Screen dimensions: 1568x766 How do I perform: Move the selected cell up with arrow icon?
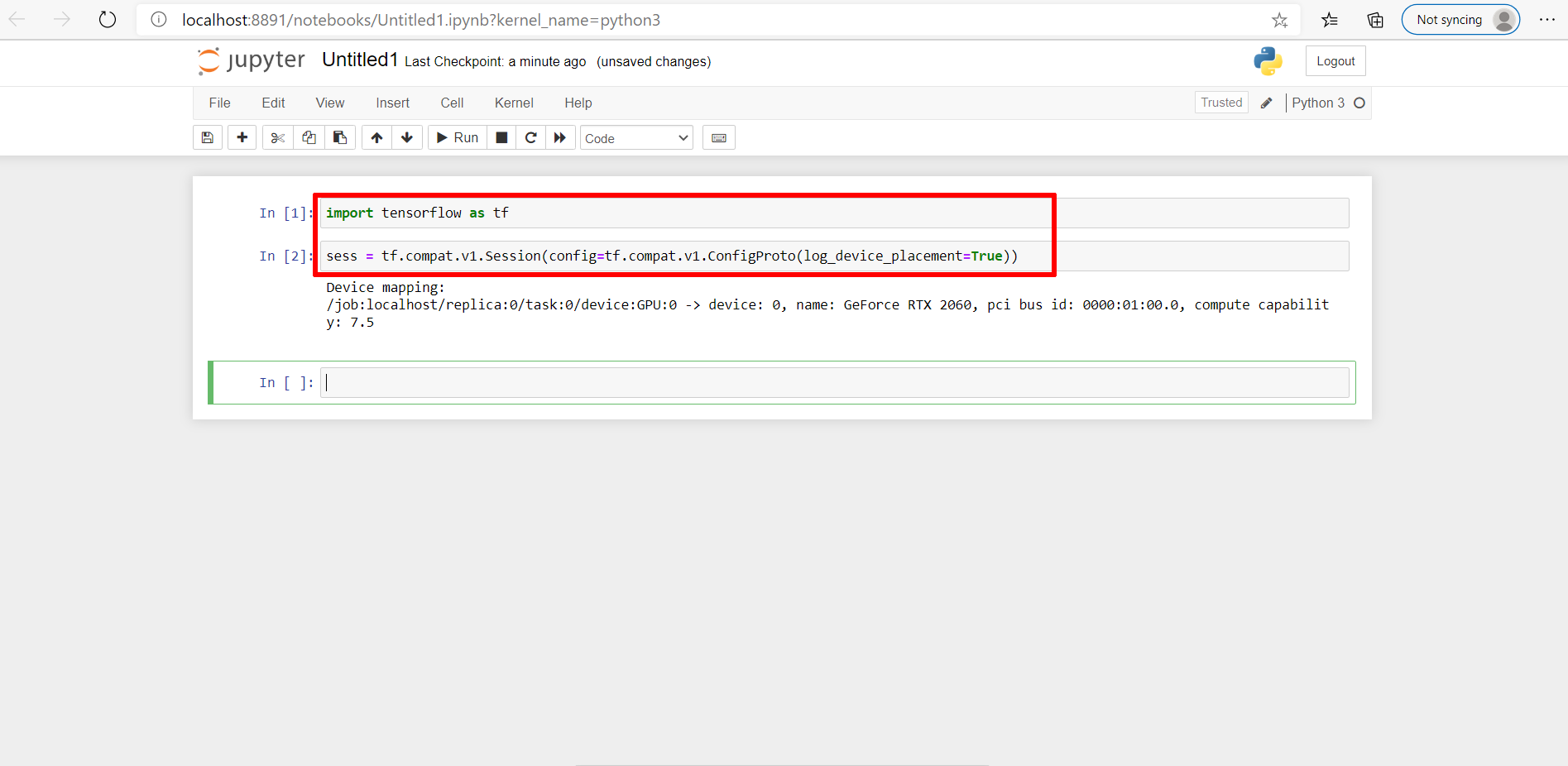click(376, 137)
